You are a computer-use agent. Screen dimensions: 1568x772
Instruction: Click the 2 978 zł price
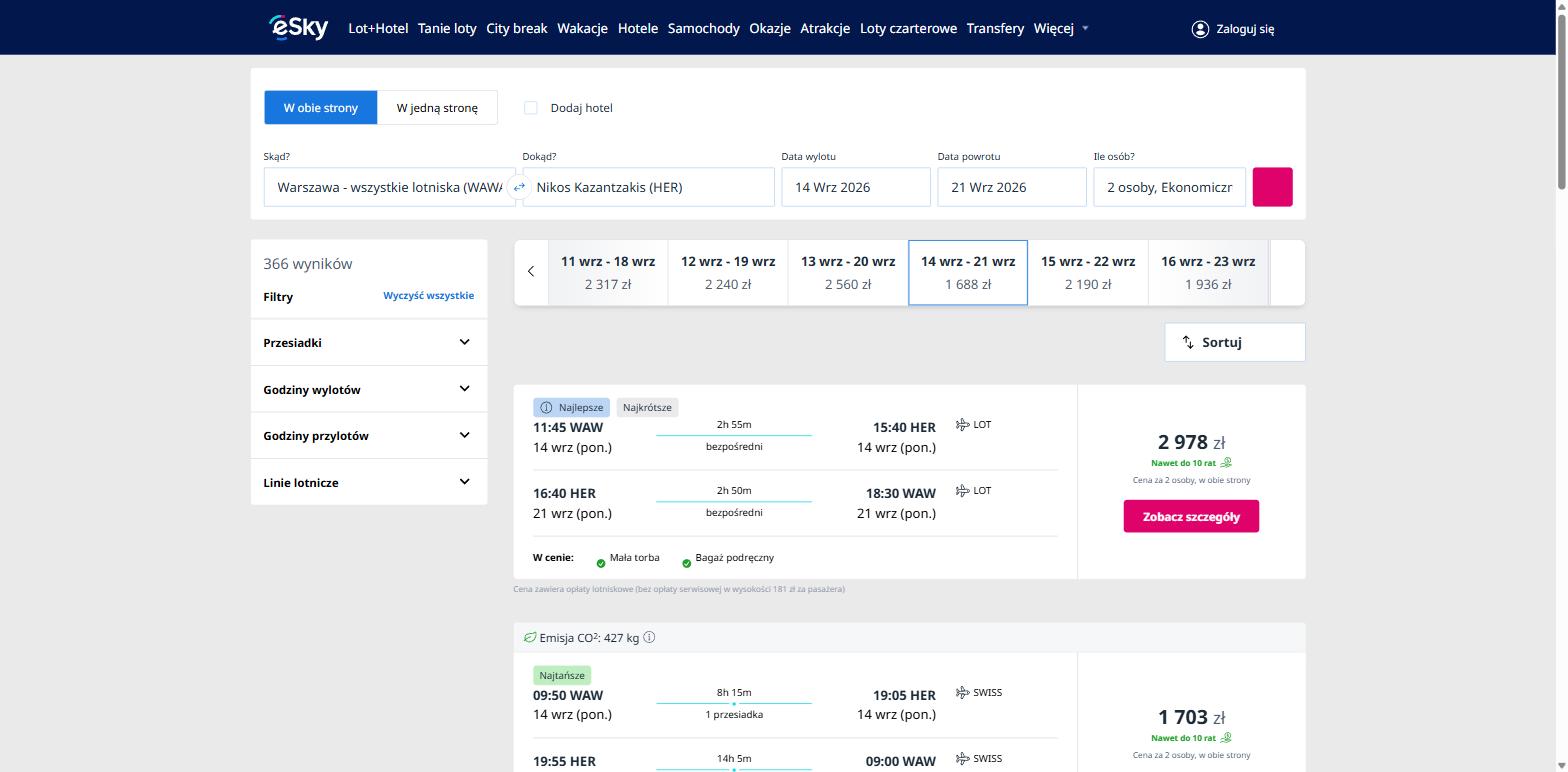pyautogui.click(x=1191, y=442)
